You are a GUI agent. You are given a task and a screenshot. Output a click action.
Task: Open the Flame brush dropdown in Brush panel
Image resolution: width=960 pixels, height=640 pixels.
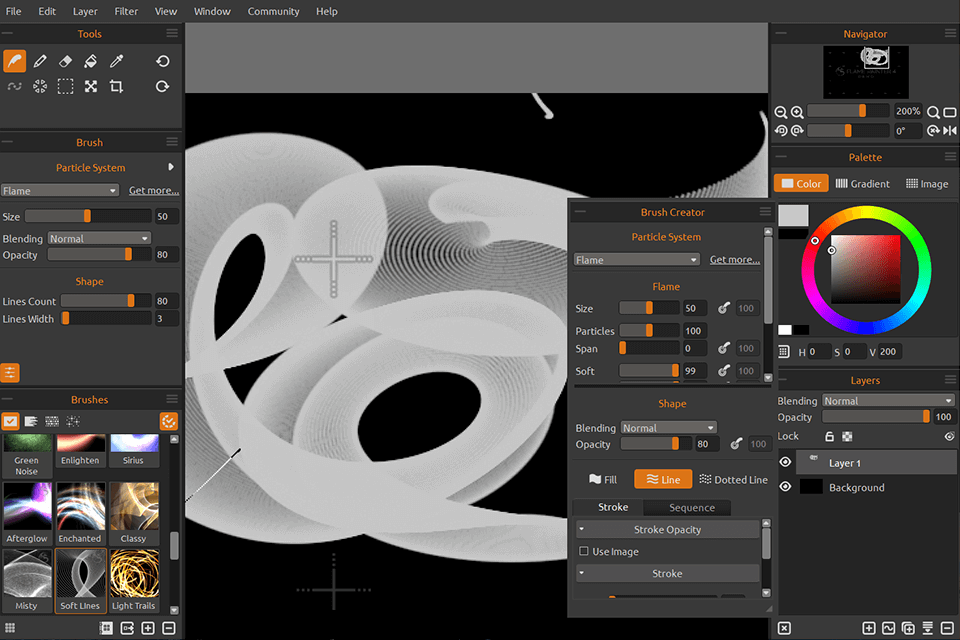pos(60,191)
